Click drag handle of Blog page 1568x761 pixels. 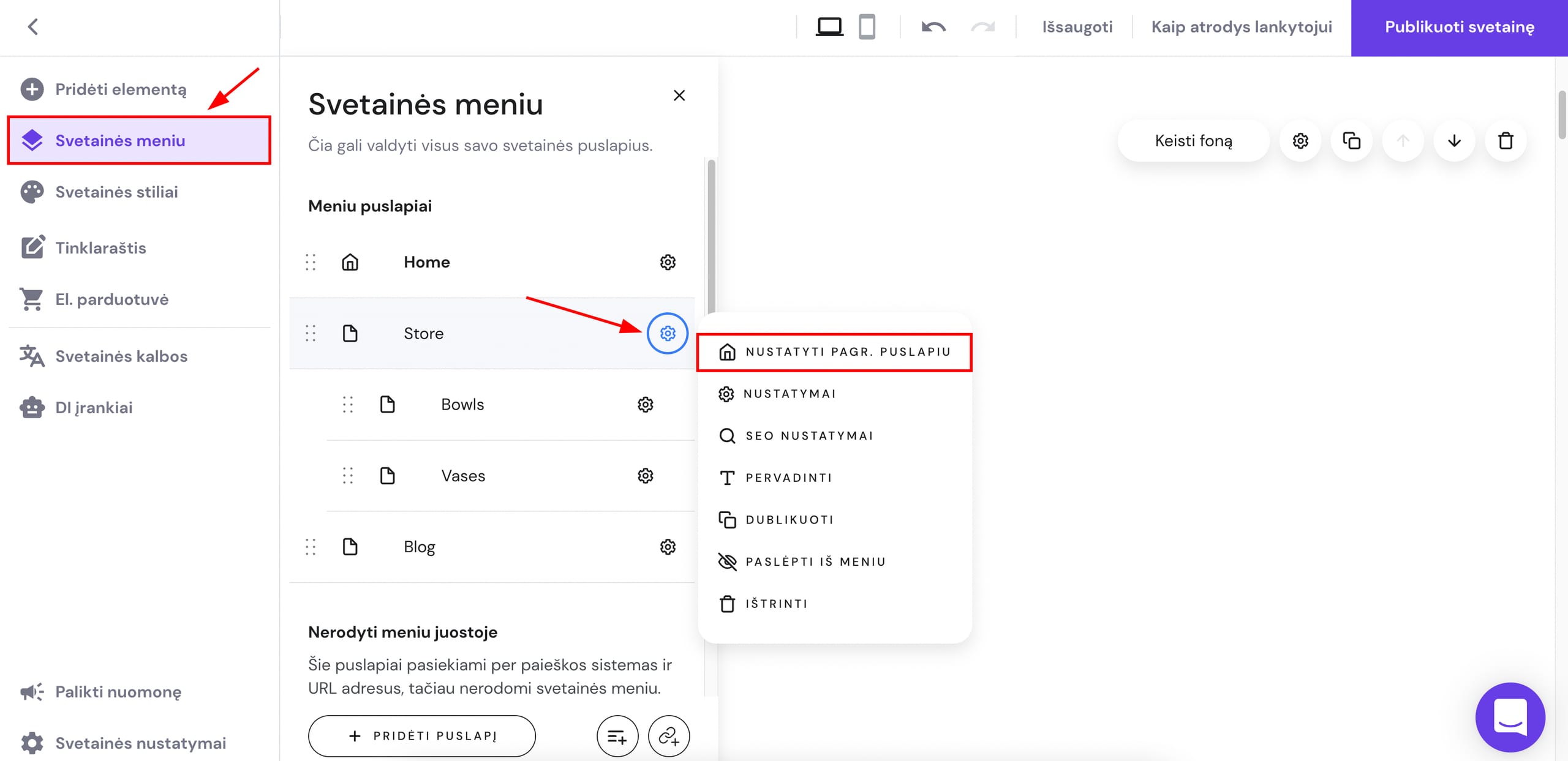pyautogui.click(x=311, y=547)
